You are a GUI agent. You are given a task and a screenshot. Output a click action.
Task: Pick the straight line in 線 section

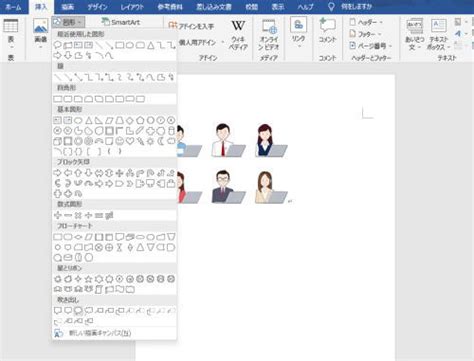click(x=57, y=77)
